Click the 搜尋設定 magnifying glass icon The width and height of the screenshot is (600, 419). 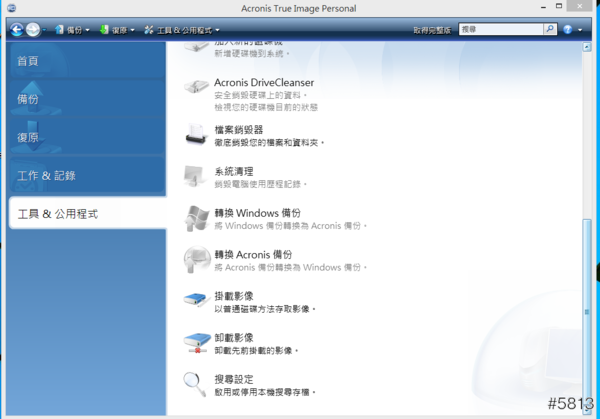point(195,384)
